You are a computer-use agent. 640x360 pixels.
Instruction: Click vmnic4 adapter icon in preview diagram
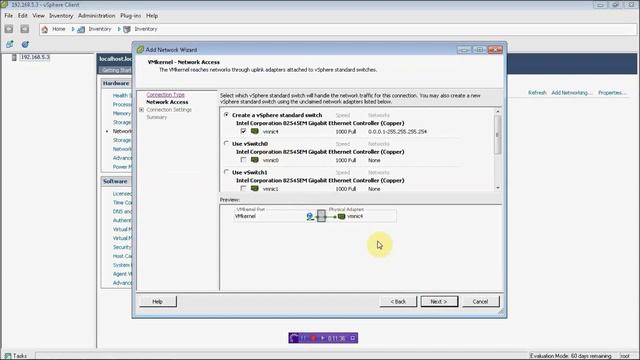click(x=342, y=216)
